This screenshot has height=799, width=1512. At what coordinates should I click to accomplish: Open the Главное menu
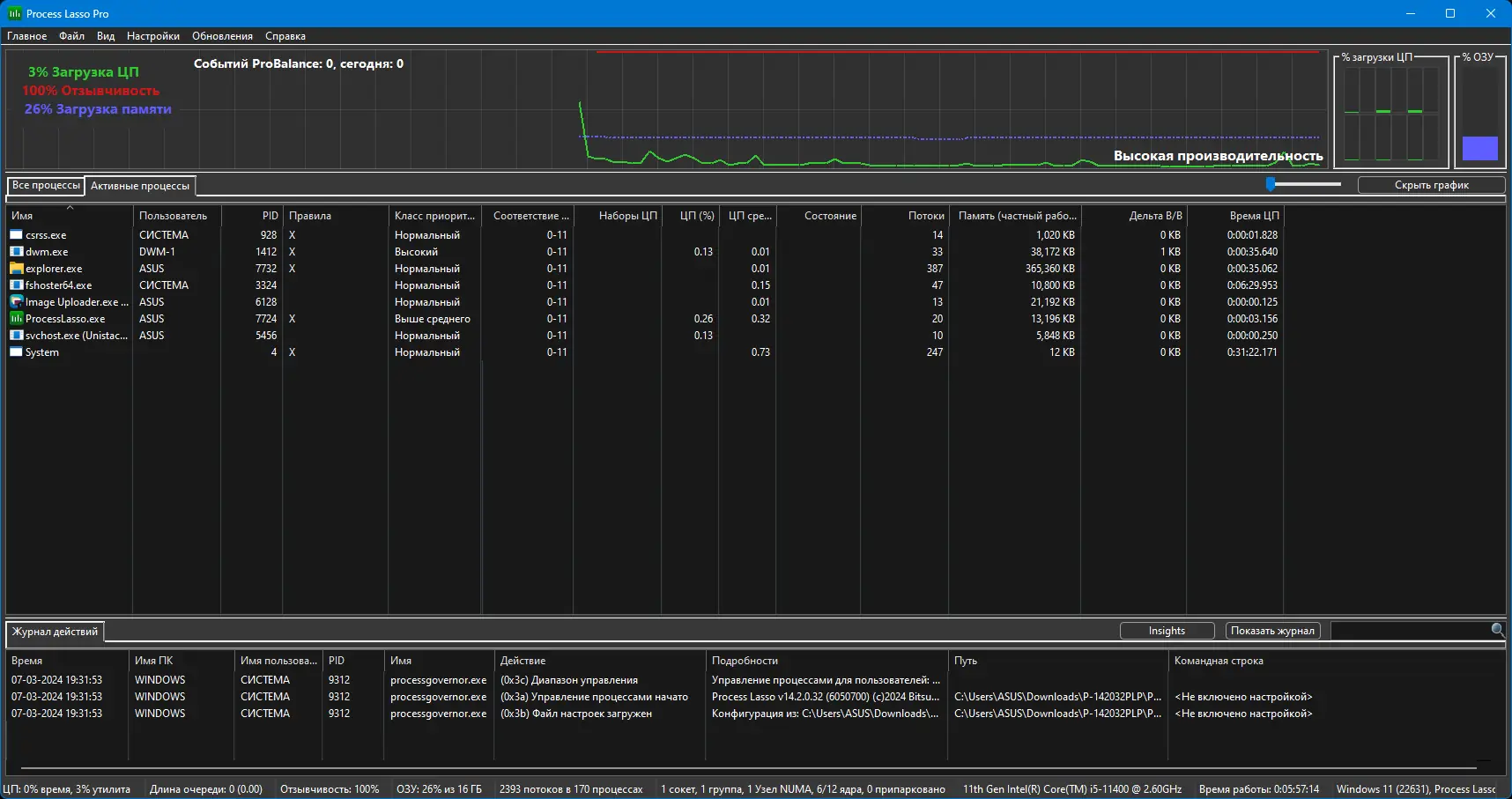27,36
